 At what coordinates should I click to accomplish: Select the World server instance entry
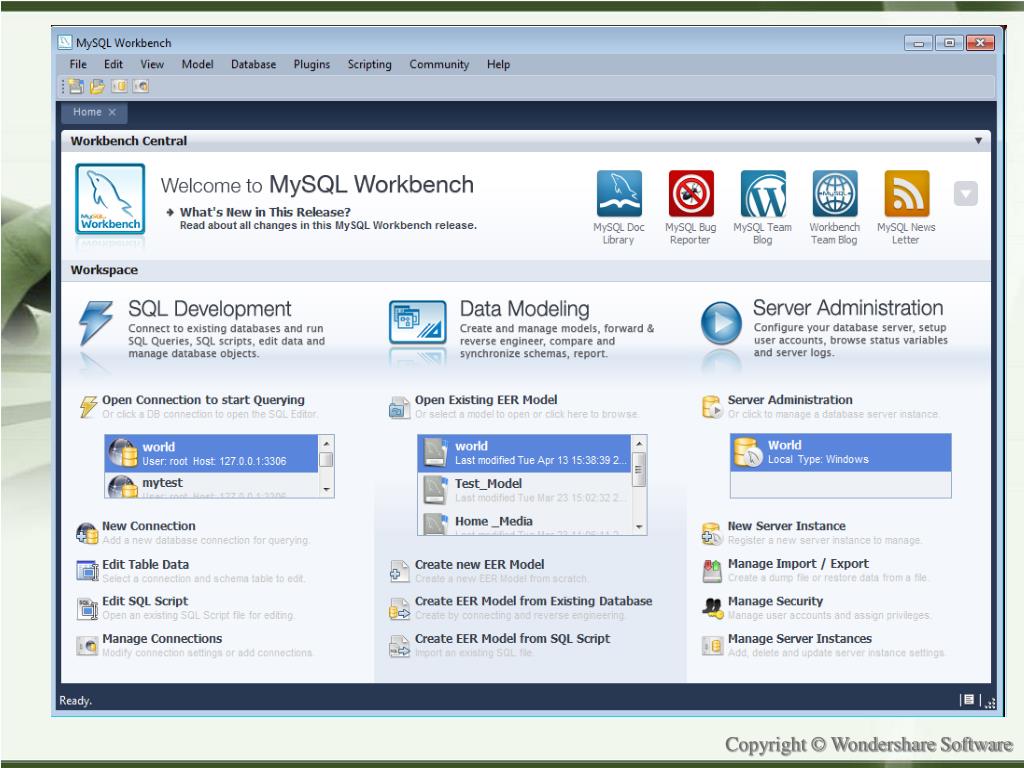click(x=840, y=452)
